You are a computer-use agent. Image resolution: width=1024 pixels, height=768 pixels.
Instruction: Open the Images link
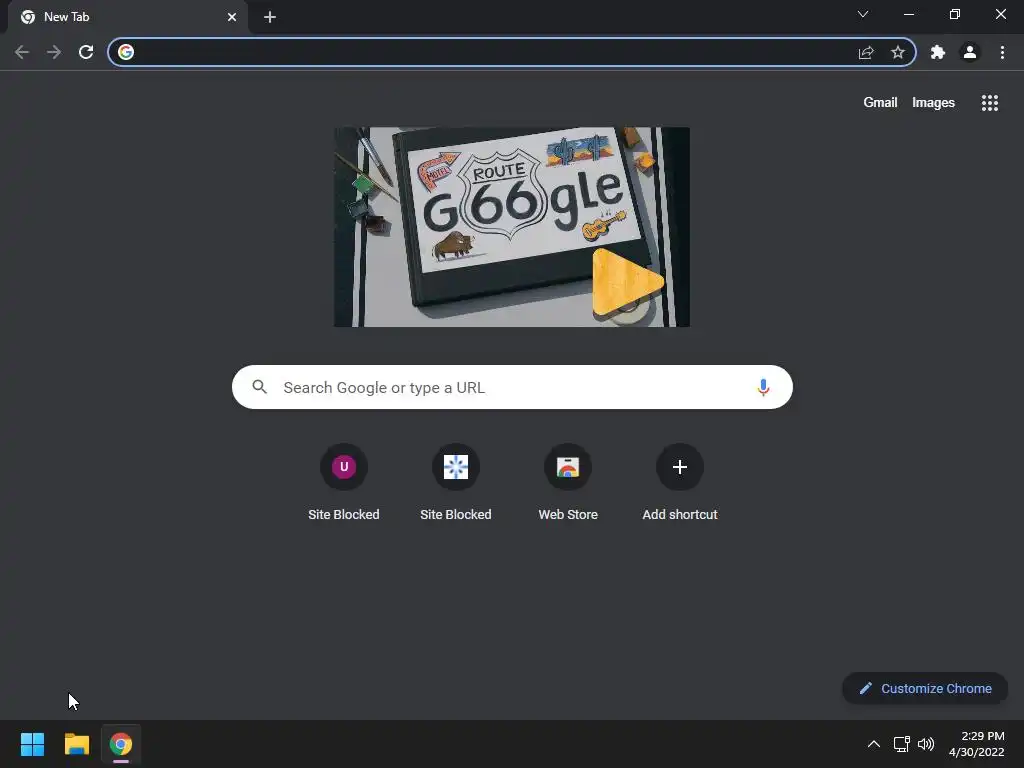(x=933, y=103)
